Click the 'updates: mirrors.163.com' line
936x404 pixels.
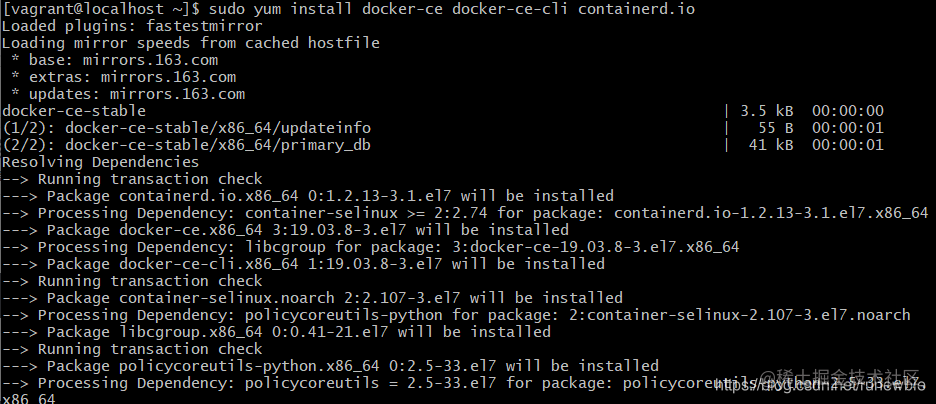[128, 94]
